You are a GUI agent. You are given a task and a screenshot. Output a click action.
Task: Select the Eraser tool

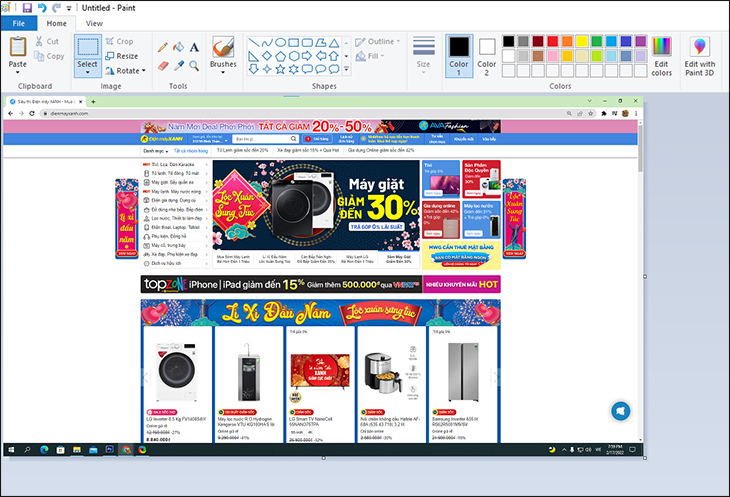tap(162, 66)
